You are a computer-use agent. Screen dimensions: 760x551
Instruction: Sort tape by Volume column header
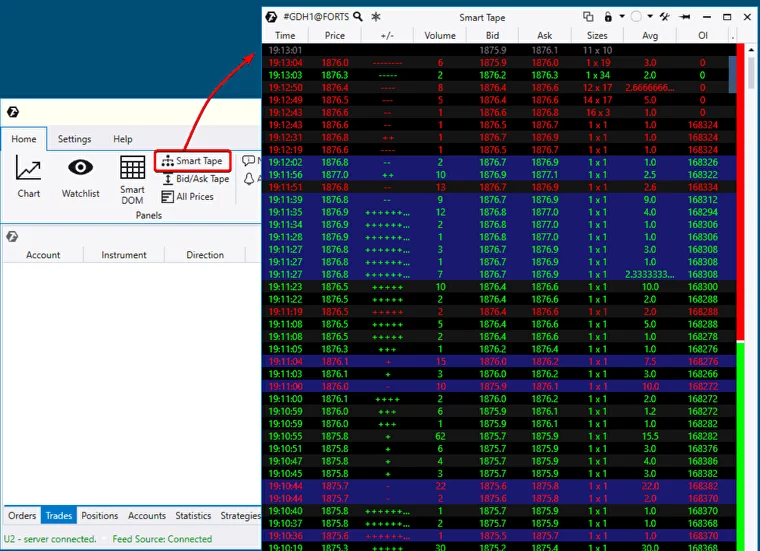pyautogui.click(x=439, y=35)
